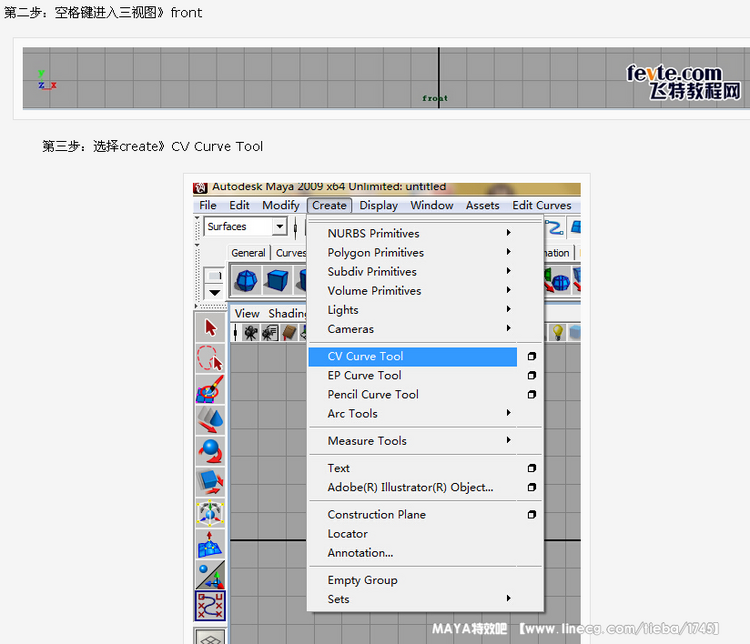
Task: Choose CV Curve Tool
Action: pyautogui.click(x=413, y=357)
